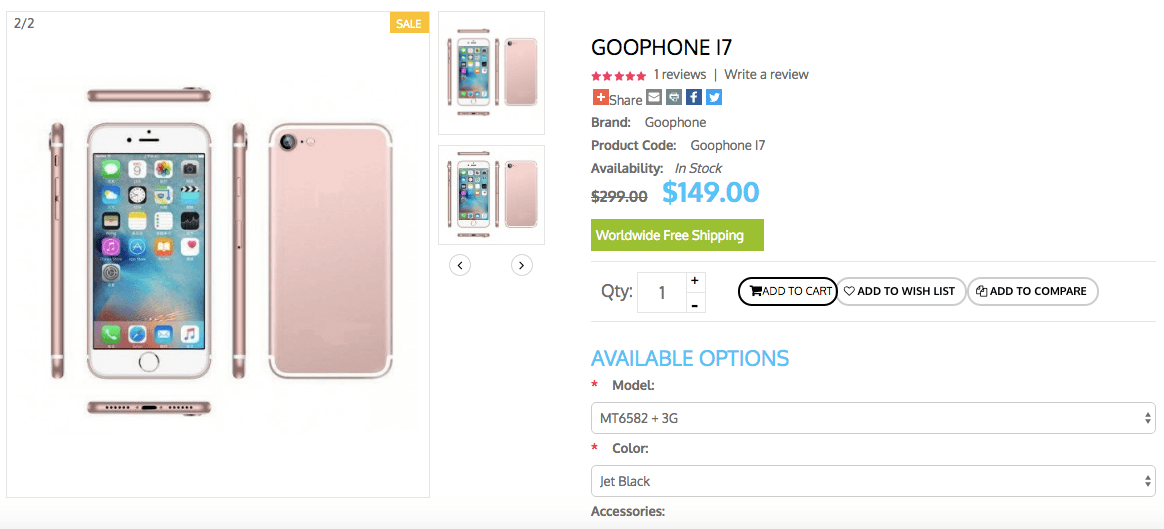Open the Color dropdown showing Jet Black
Viewport: 1164px width, 529px height.
coord(872,481)
